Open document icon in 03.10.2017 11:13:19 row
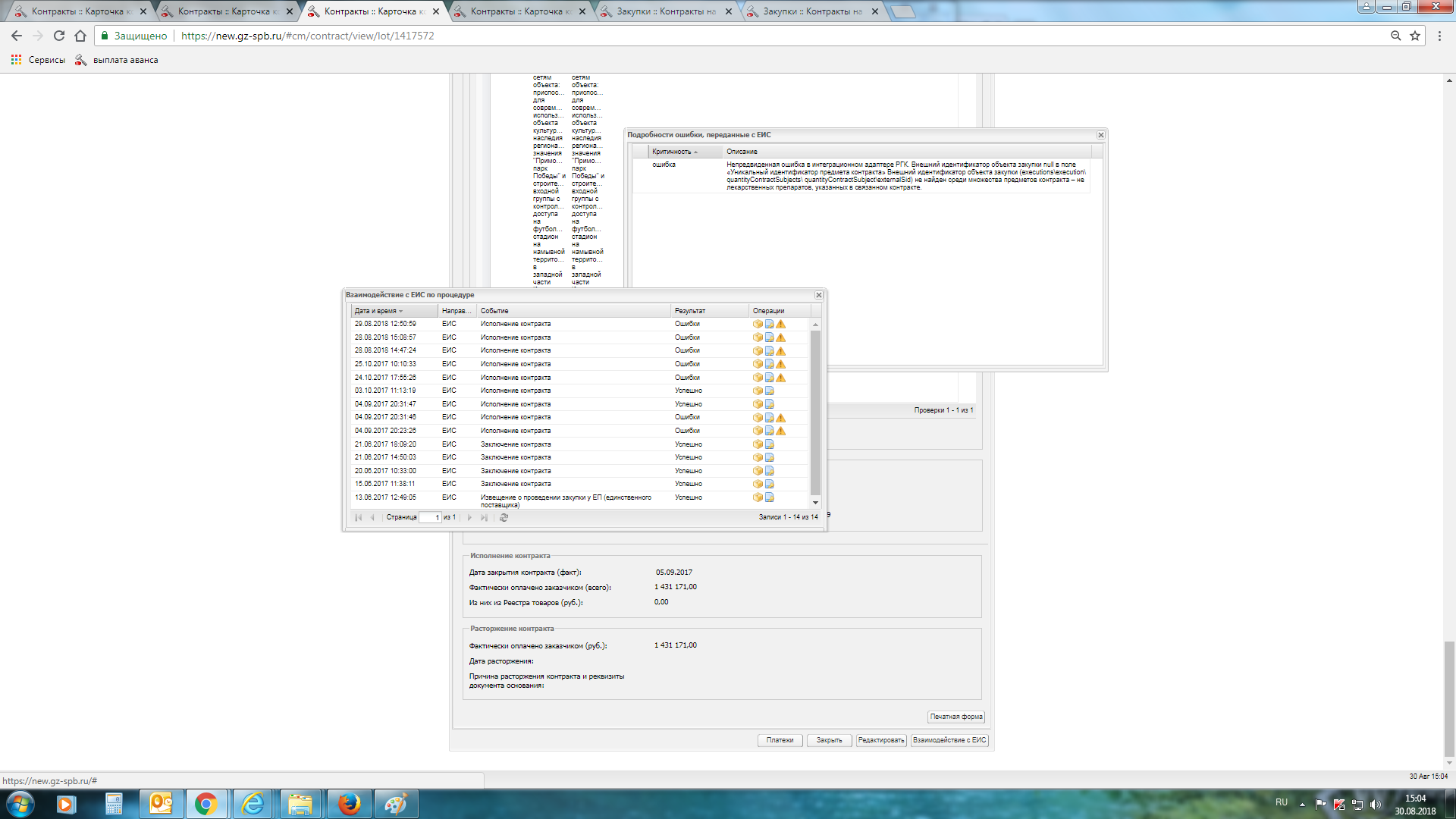This screenshot has width=1456, height=819. coord(769,391)
